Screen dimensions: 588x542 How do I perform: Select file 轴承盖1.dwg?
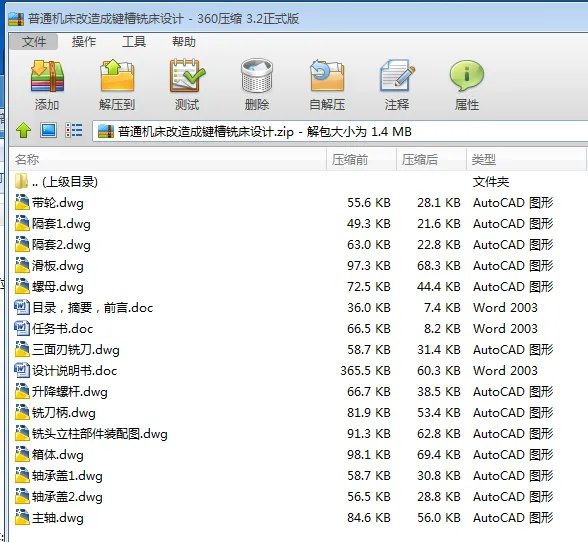point(298,476)
